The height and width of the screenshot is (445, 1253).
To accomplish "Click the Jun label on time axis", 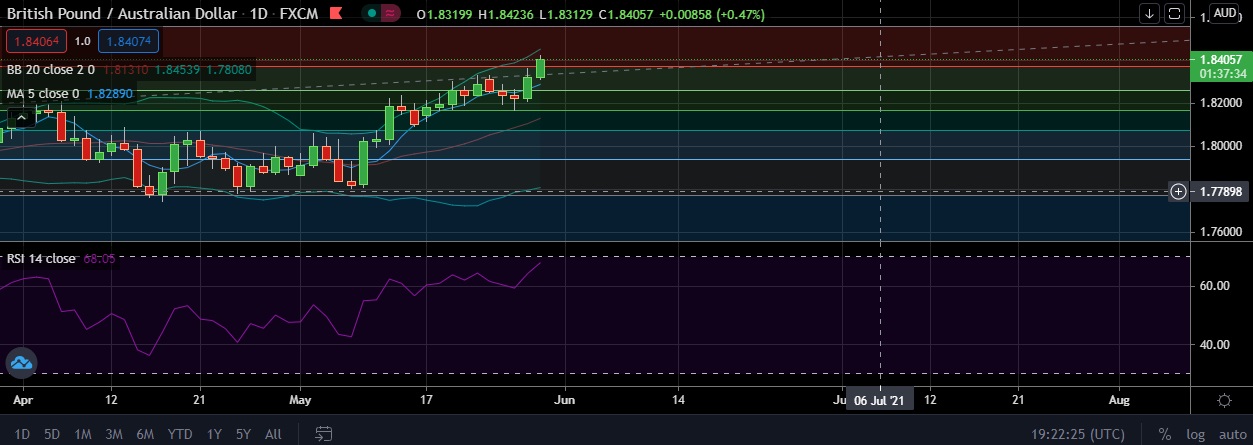I will [x=564, y=399].
